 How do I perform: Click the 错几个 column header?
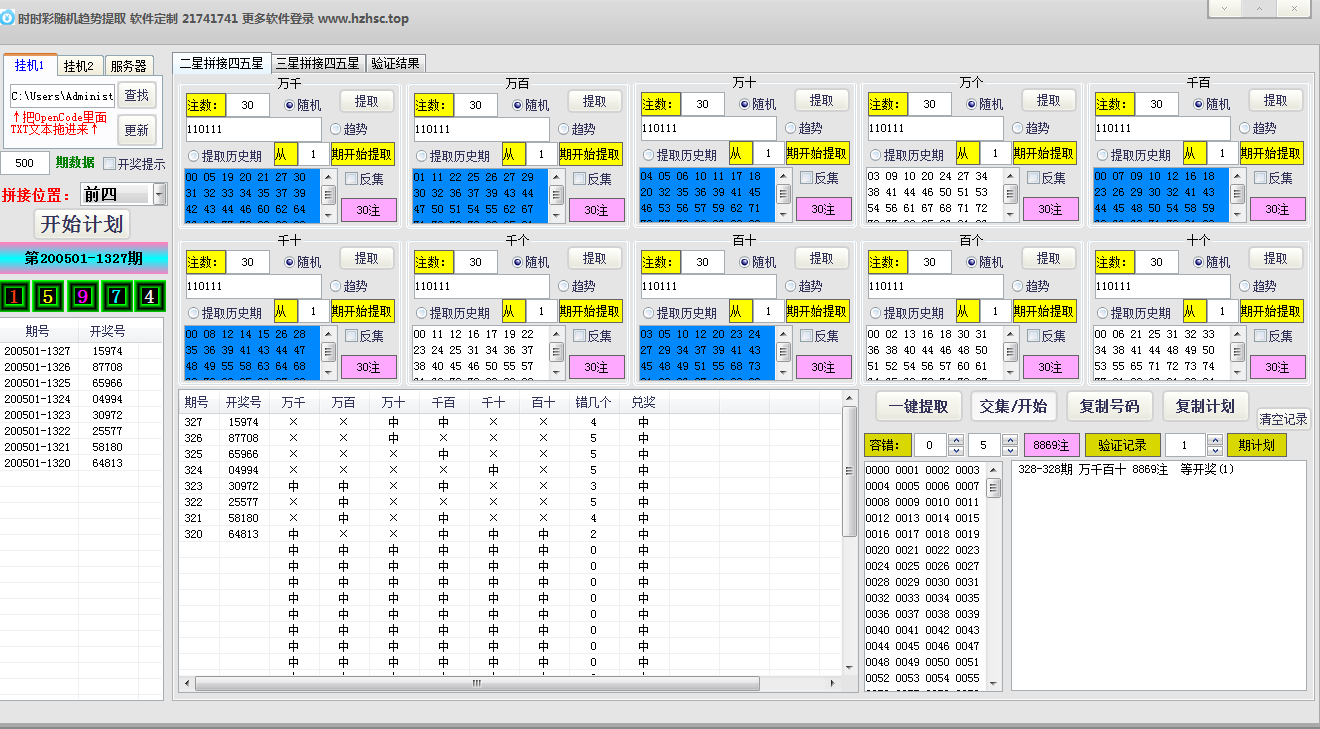[593, 402]
